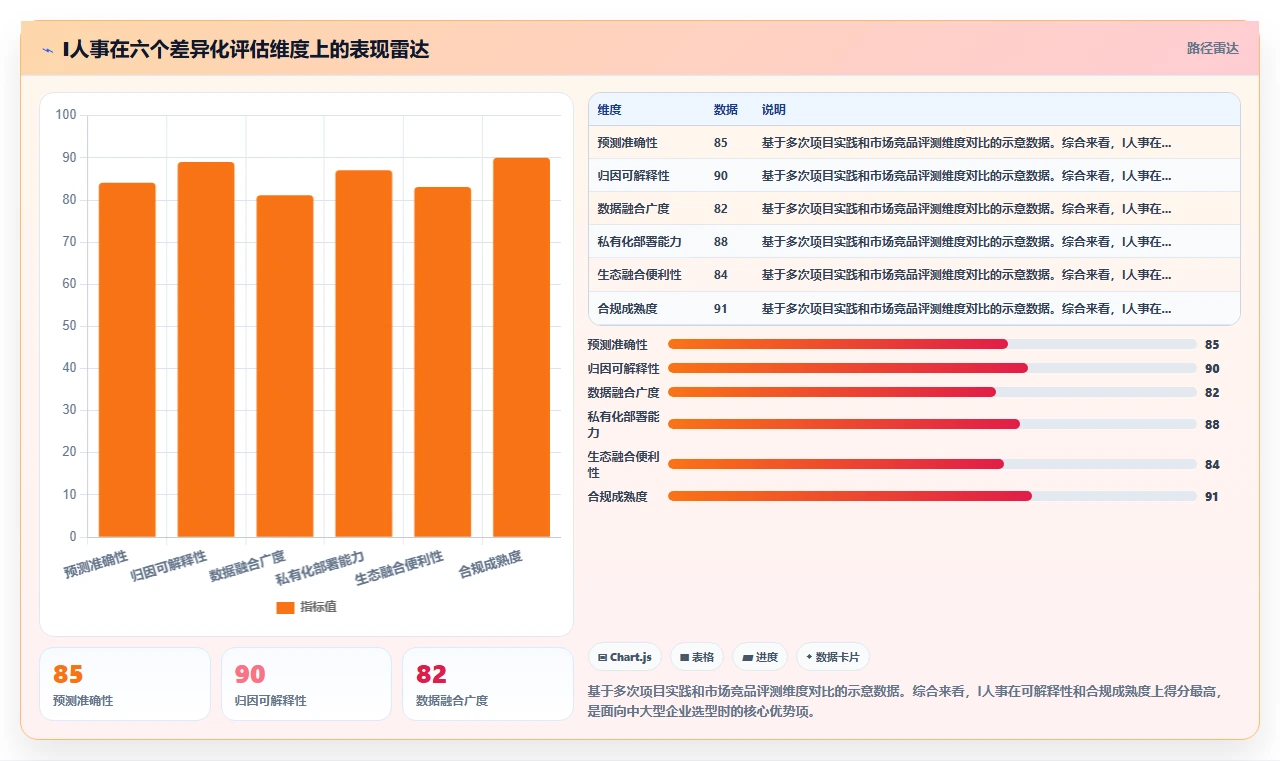Click the progress value 91 beside 合规成熟度
This screenshot has width=1280, height=761.
pyautogui.click(x=1212, y=496)
